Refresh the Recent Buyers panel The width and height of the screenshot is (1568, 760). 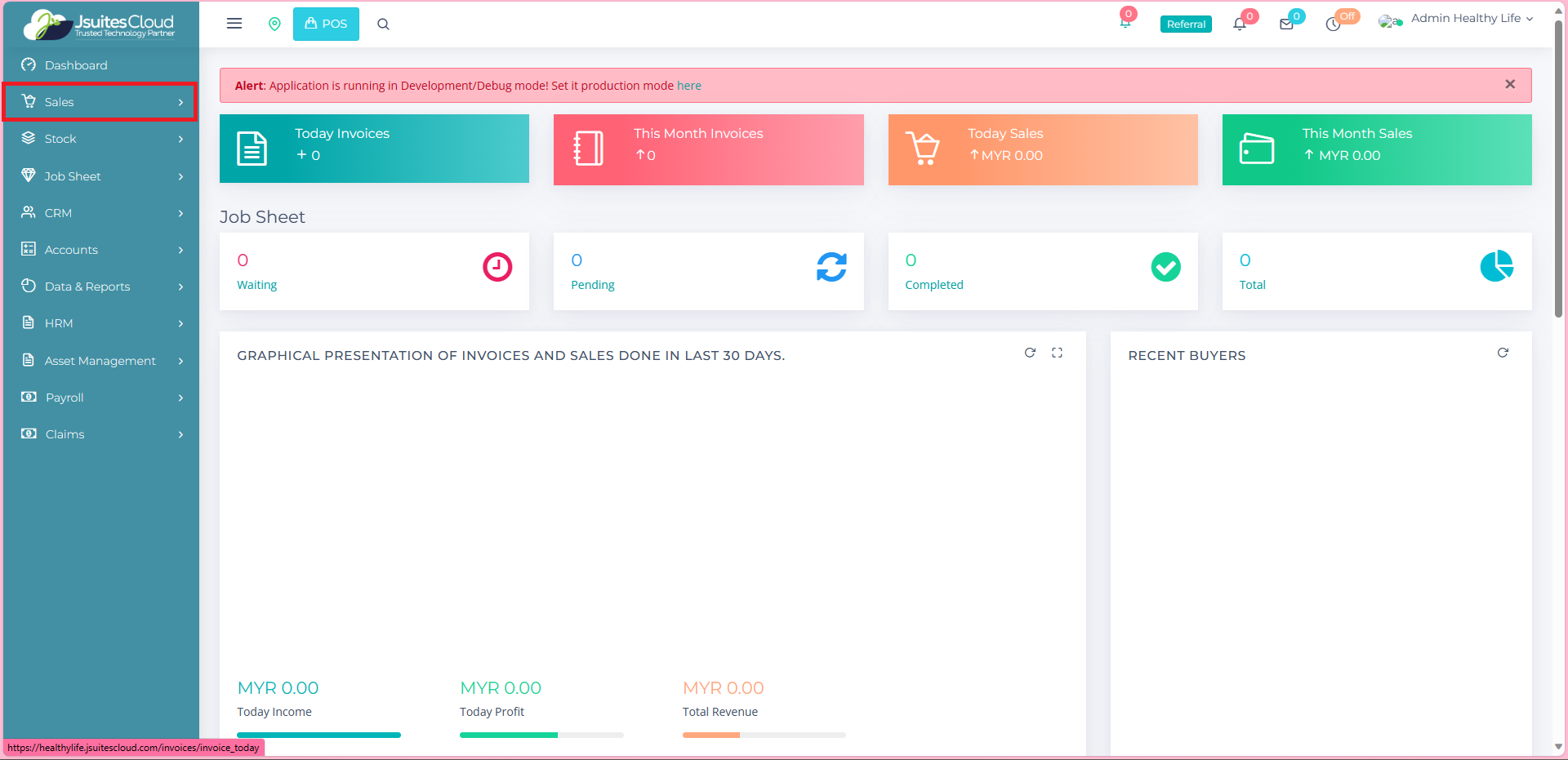(1503, 353)
